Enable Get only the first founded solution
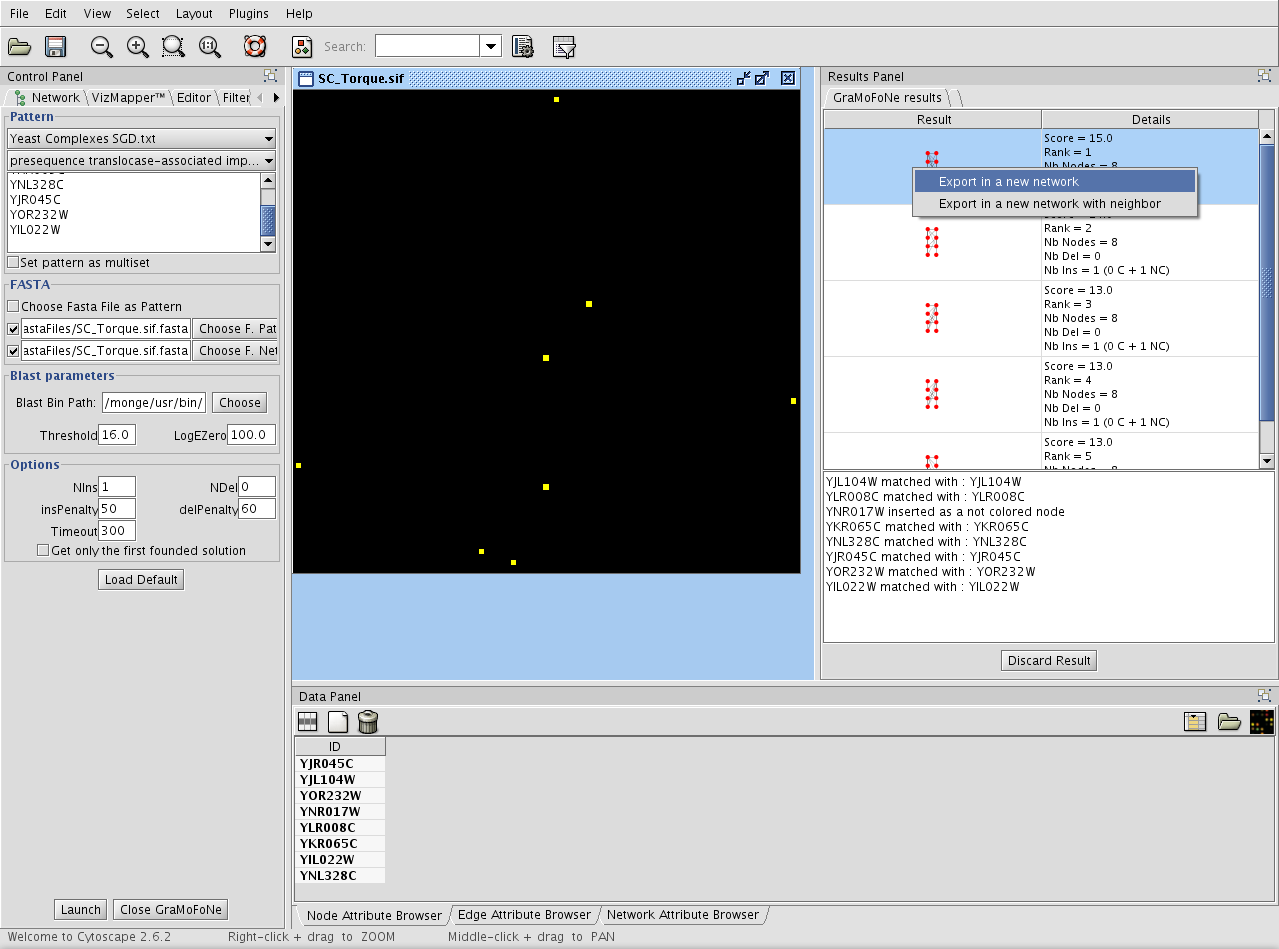This screenshot has width=1279, height=949. (x=43, y=551)
